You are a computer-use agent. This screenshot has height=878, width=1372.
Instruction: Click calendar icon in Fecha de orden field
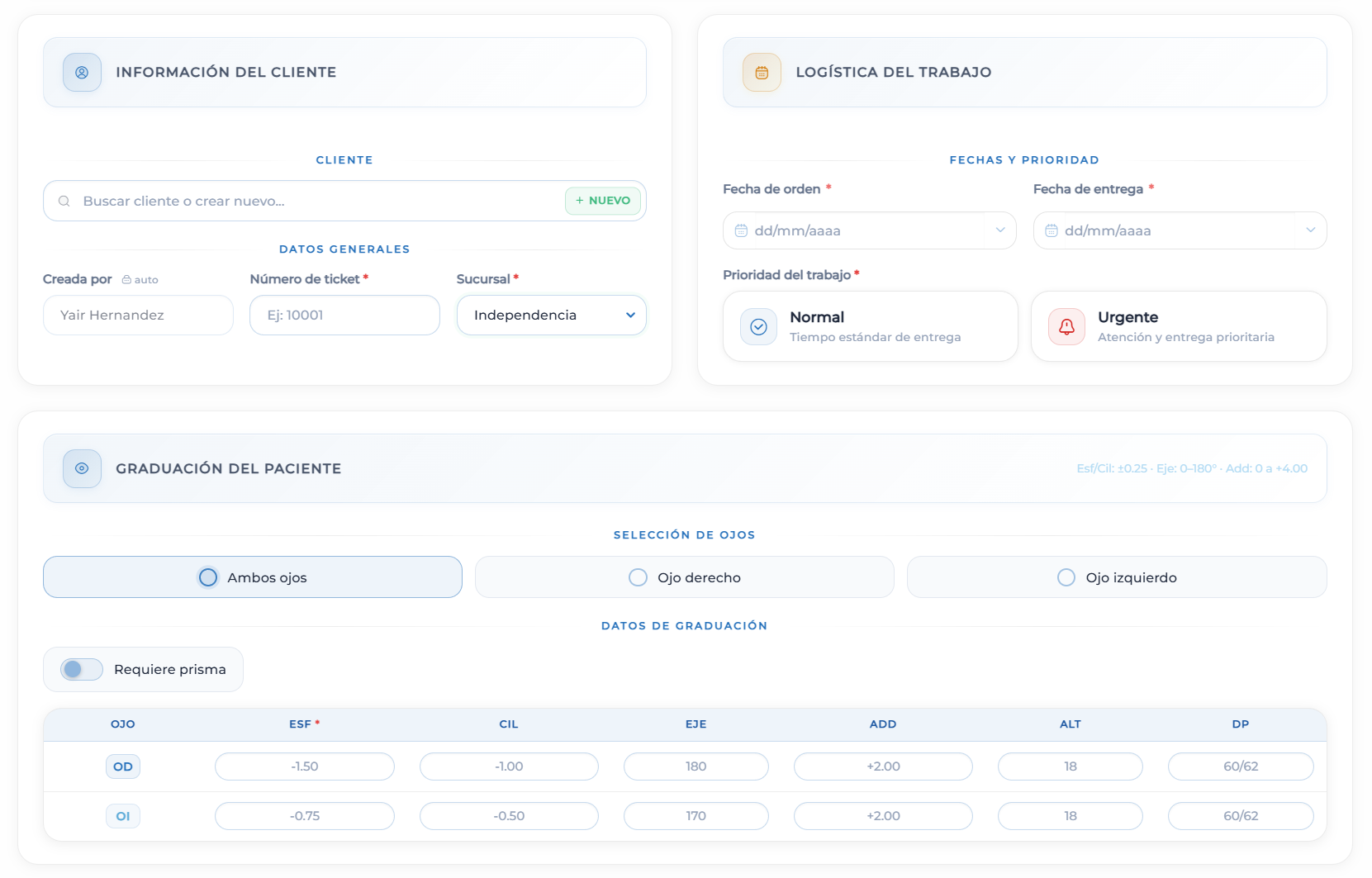click(x=741, y=231)
